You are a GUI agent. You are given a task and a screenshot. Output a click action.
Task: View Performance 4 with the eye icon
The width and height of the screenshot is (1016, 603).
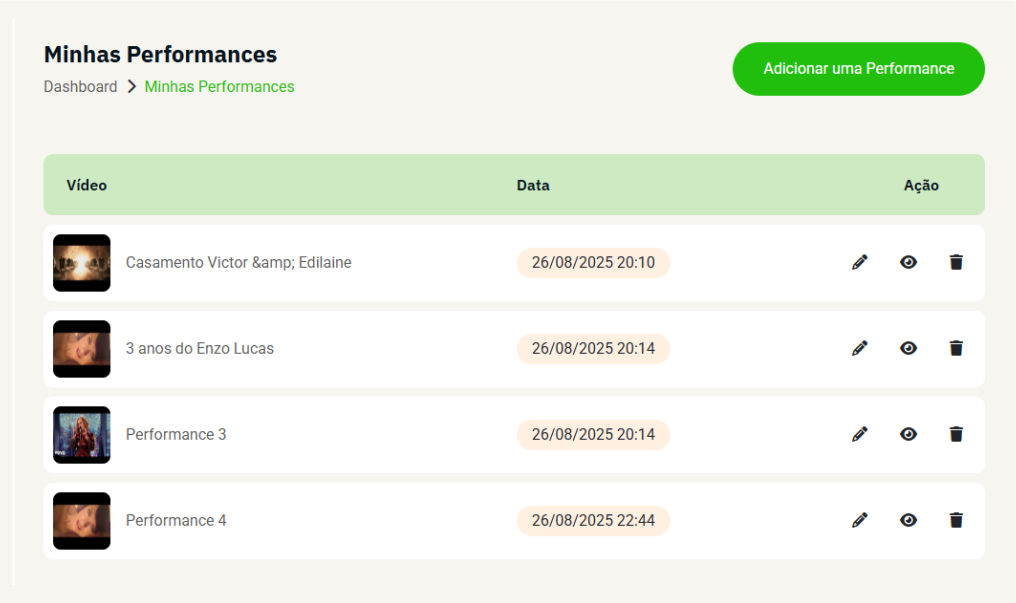tap(908, 521)
